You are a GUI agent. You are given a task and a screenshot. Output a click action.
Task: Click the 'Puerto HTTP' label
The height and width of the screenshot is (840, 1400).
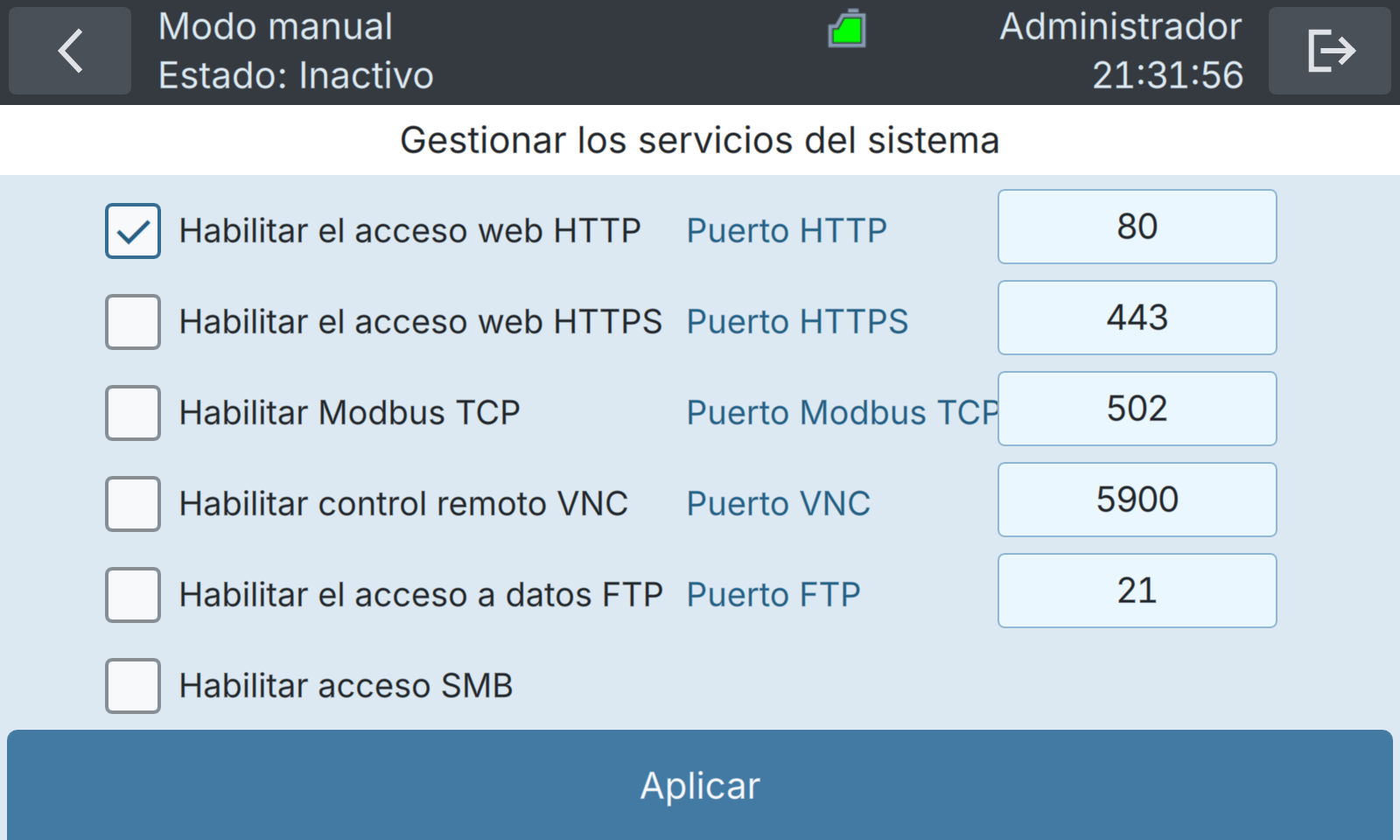[x=787, y=231]
